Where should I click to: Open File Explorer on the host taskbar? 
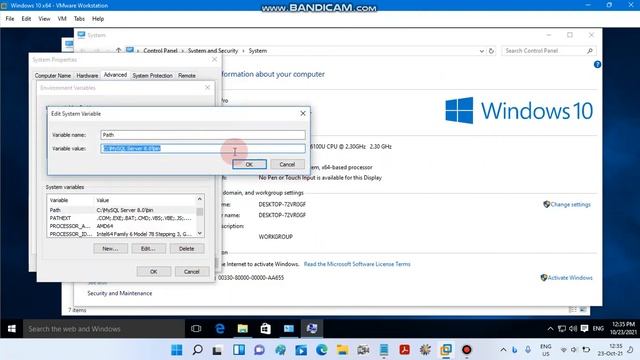pyautogui.click(x=342, y=350)
